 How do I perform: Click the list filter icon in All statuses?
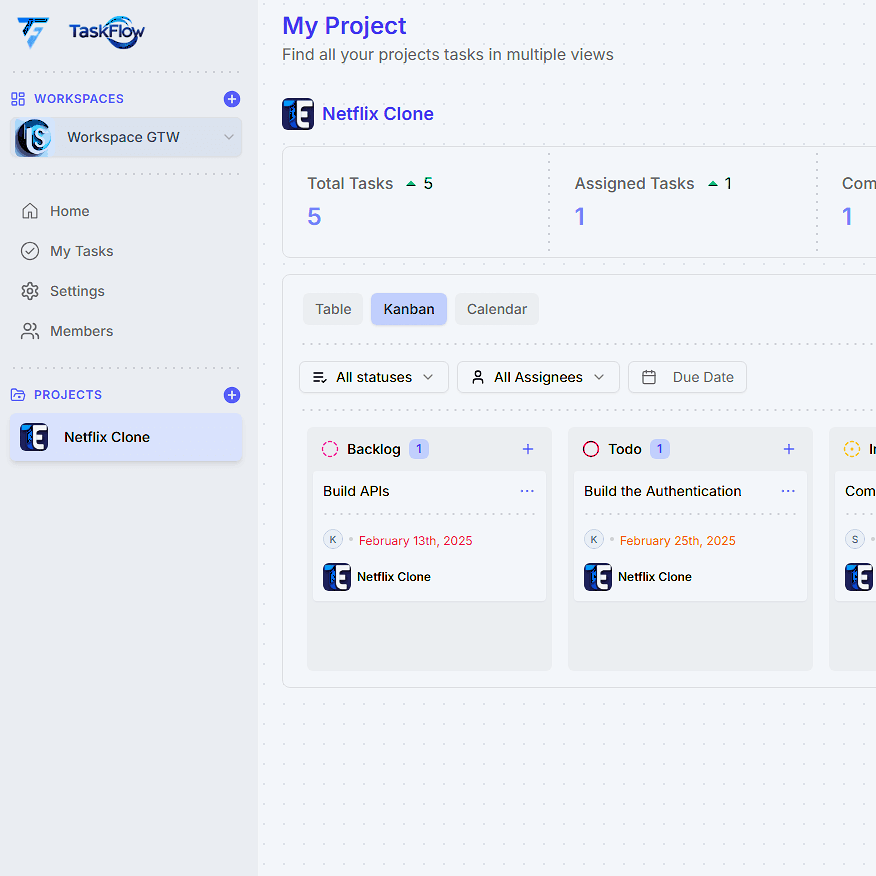click(x=320, y=378)
